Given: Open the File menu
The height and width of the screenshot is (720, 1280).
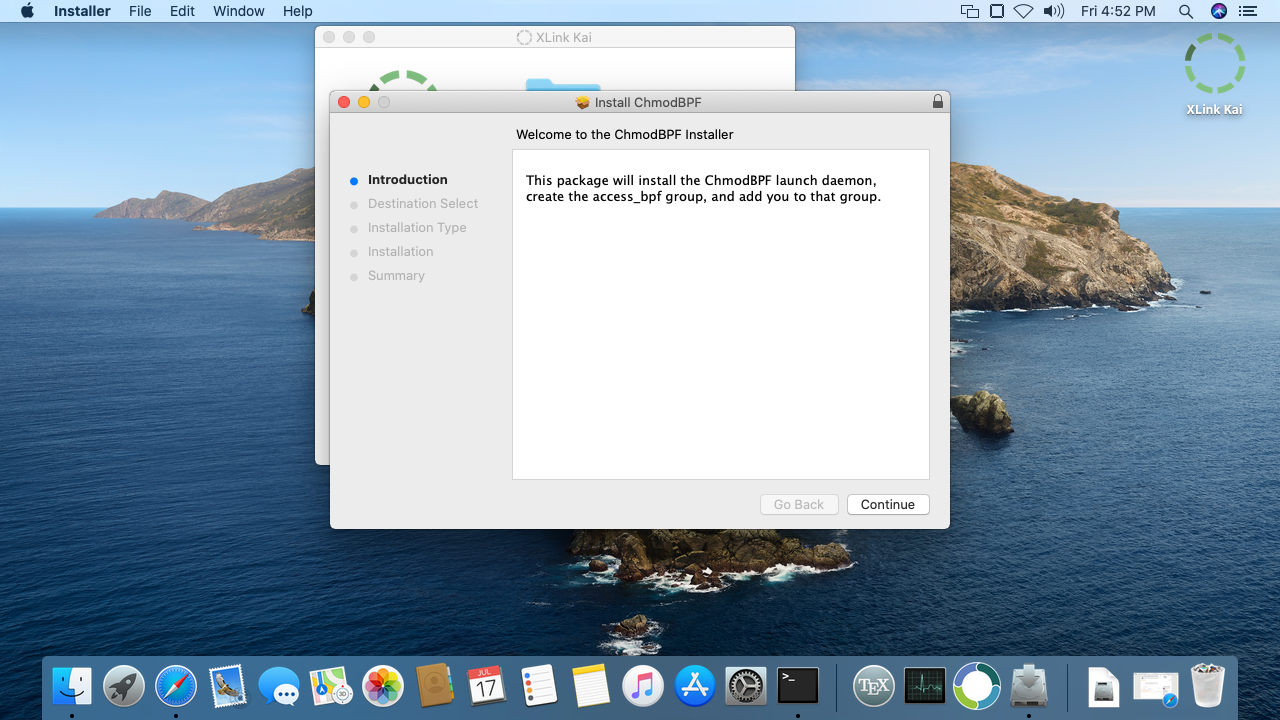Looking at the screenshot, I should [x=140, y=11].
